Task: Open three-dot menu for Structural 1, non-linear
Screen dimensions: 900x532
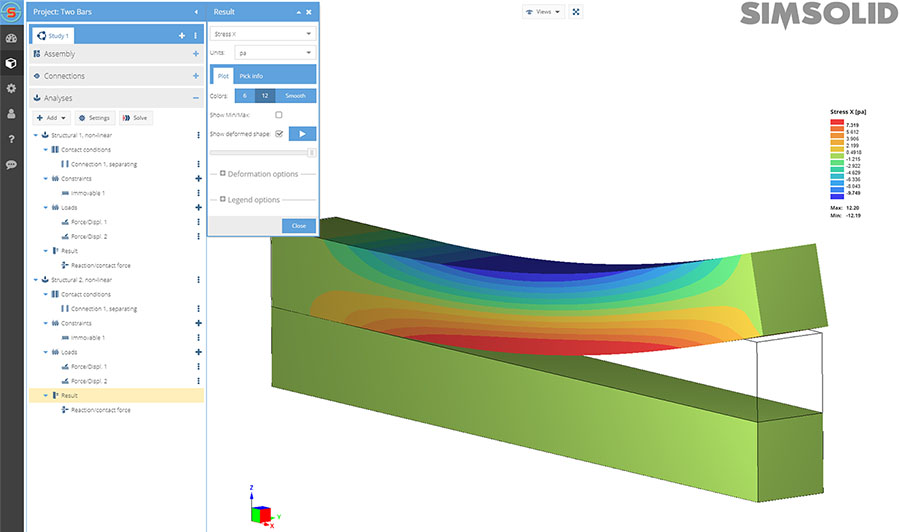Action: [198, 134]
